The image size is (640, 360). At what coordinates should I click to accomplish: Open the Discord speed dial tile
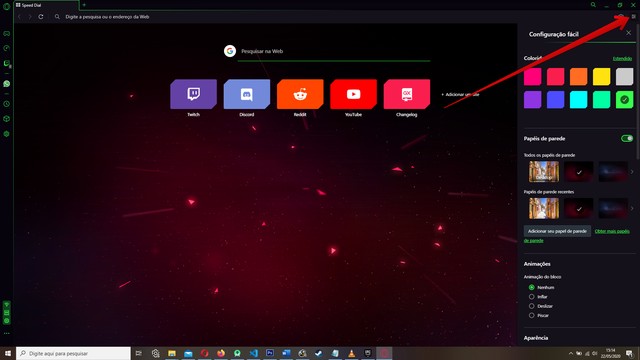[x=247, y=94]
